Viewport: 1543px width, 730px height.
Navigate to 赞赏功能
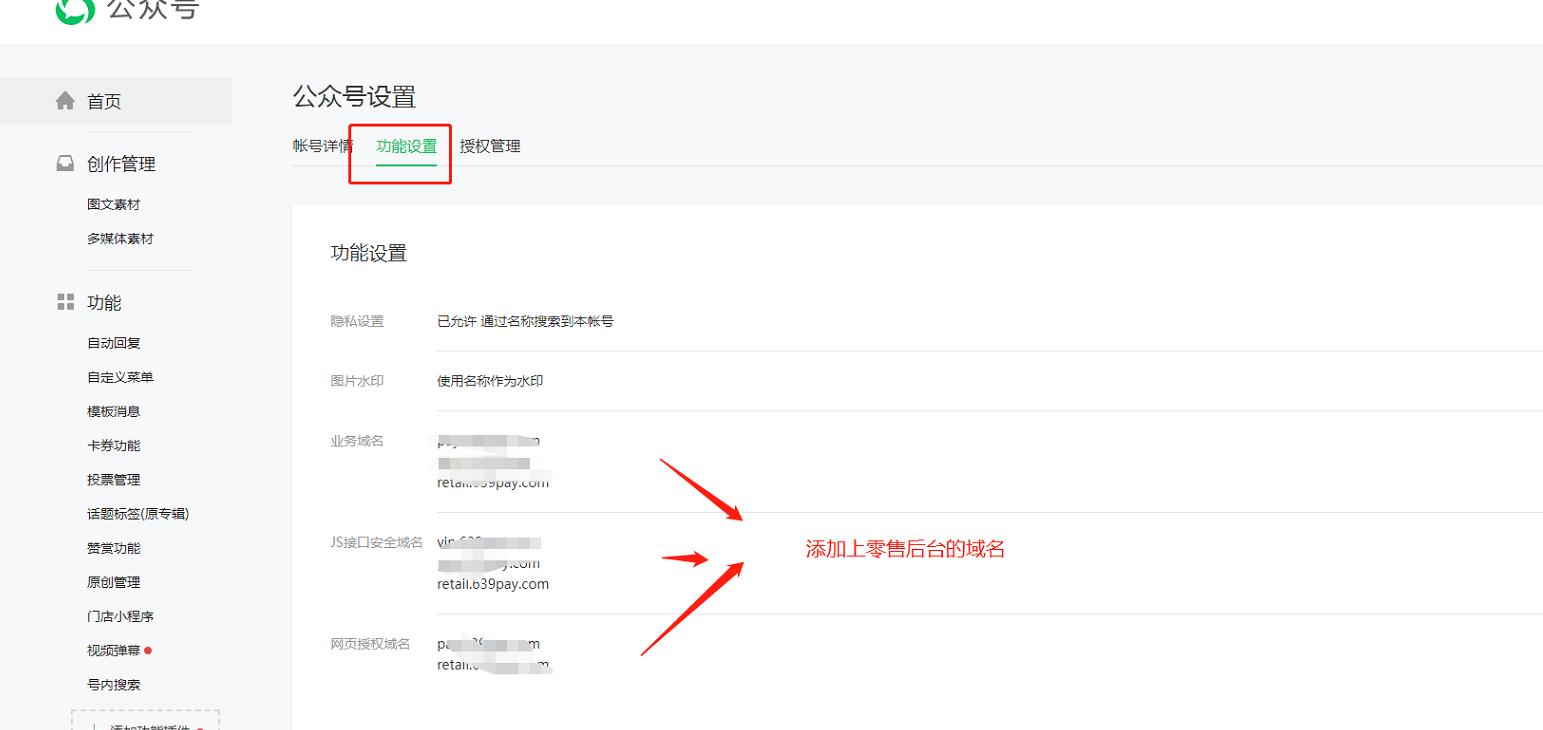pos(113,547)
